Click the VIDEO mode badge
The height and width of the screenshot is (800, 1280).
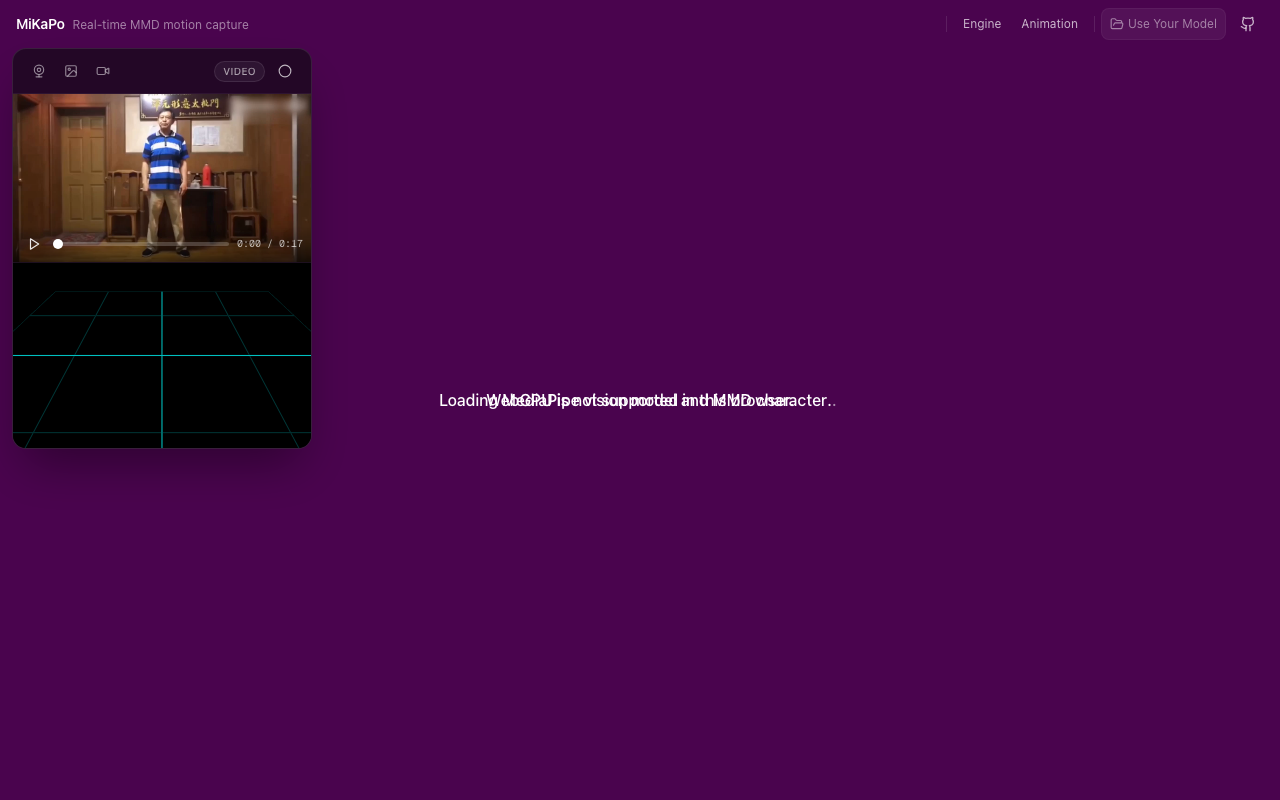[x=239, y=71]
